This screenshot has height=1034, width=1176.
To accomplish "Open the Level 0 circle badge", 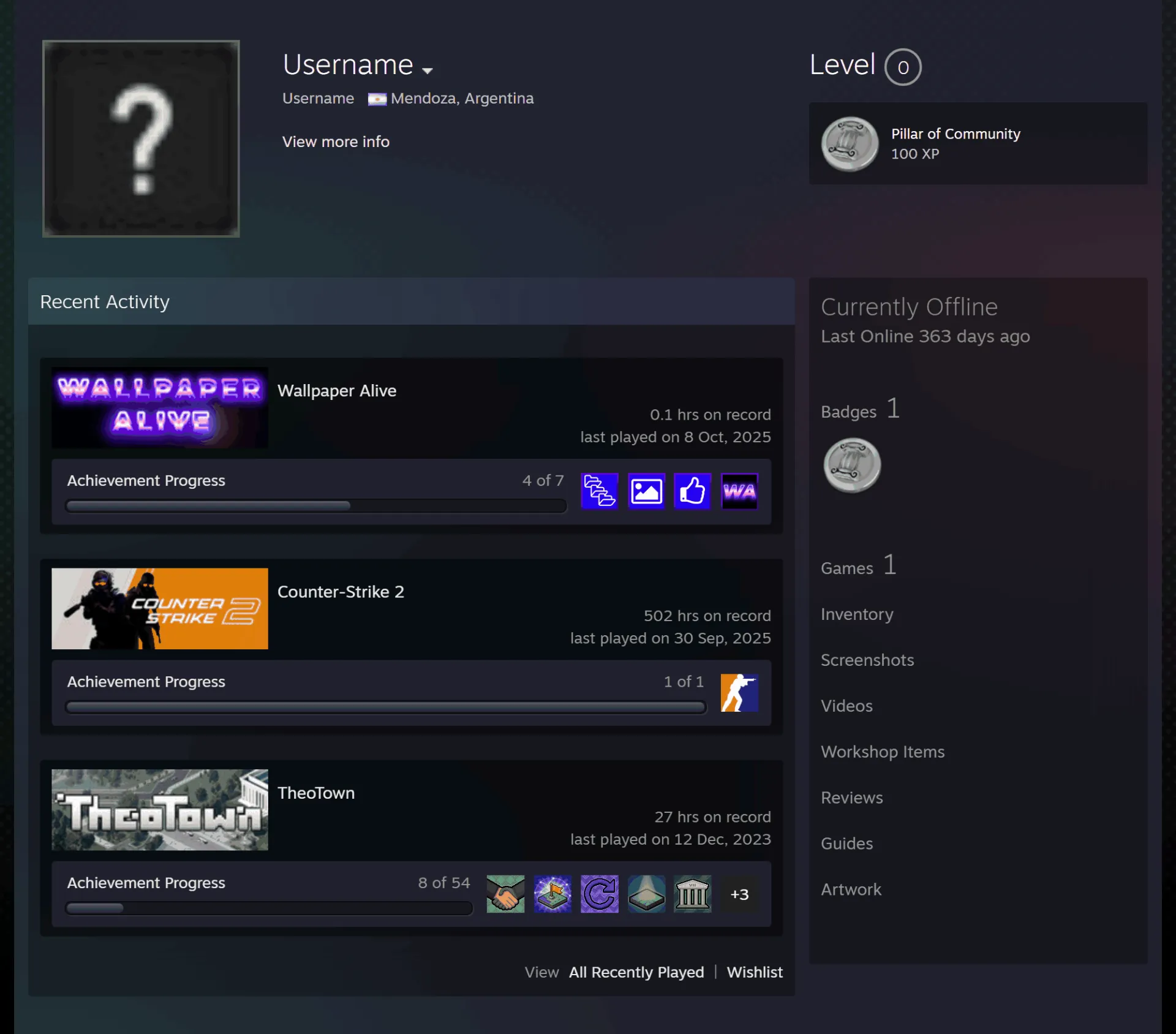I will click(903, 67).
